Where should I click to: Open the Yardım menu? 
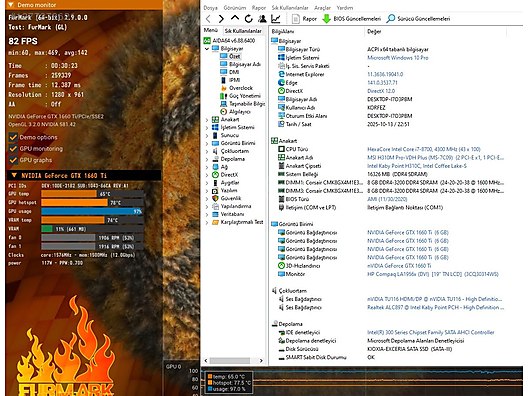[x=344, y=7]
